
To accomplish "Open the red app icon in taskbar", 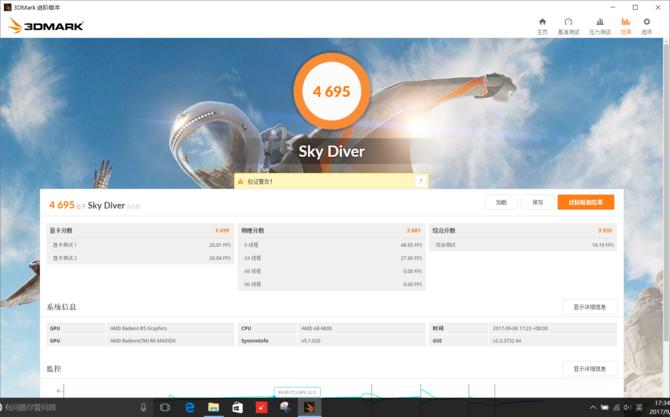I will pyautogui.click(x=262, y=408).
